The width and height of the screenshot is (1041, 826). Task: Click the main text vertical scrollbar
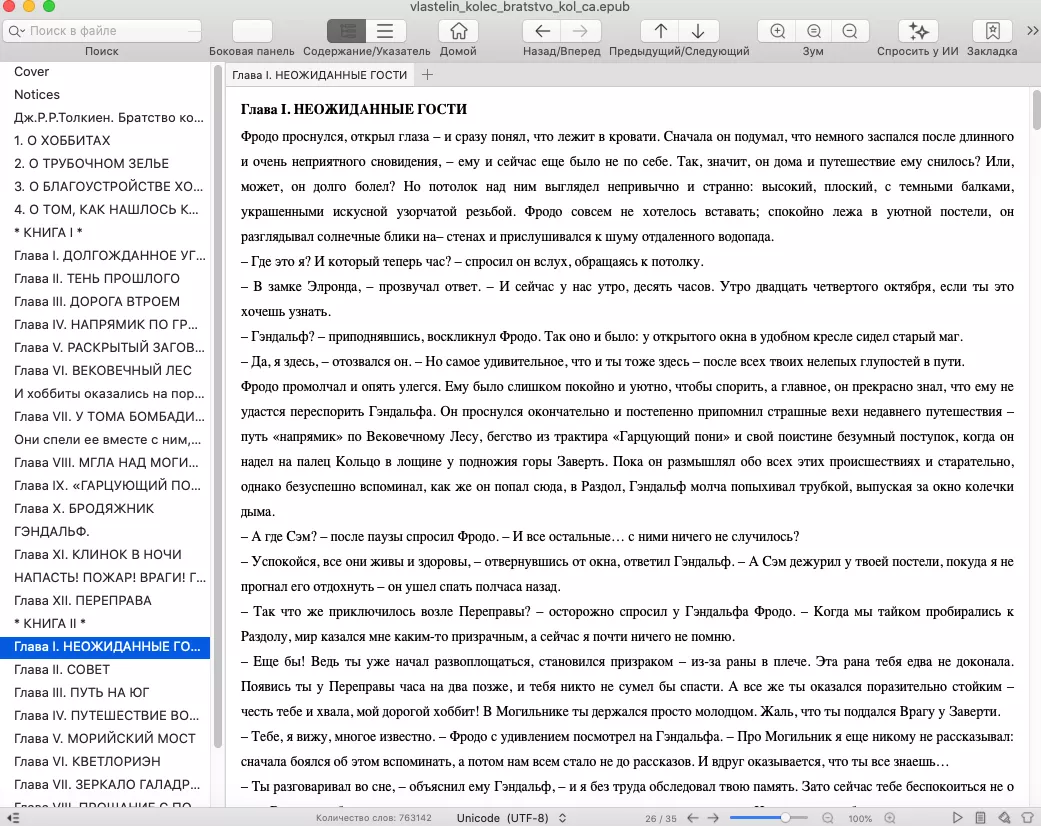click(x=1037, y=110)
